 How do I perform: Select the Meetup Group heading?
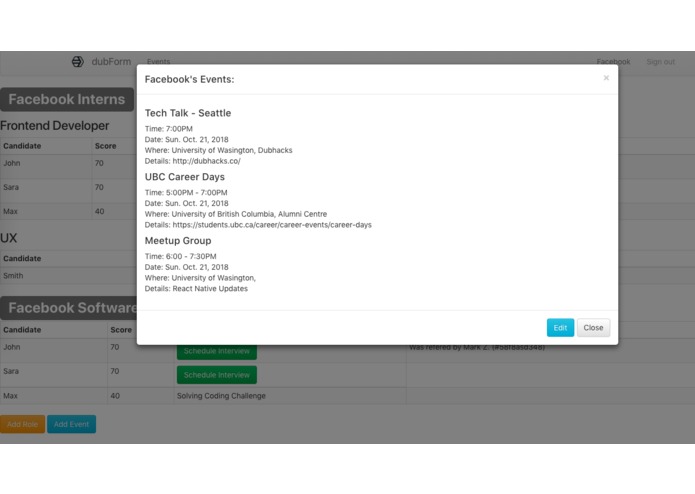click(x=178, y=241)
